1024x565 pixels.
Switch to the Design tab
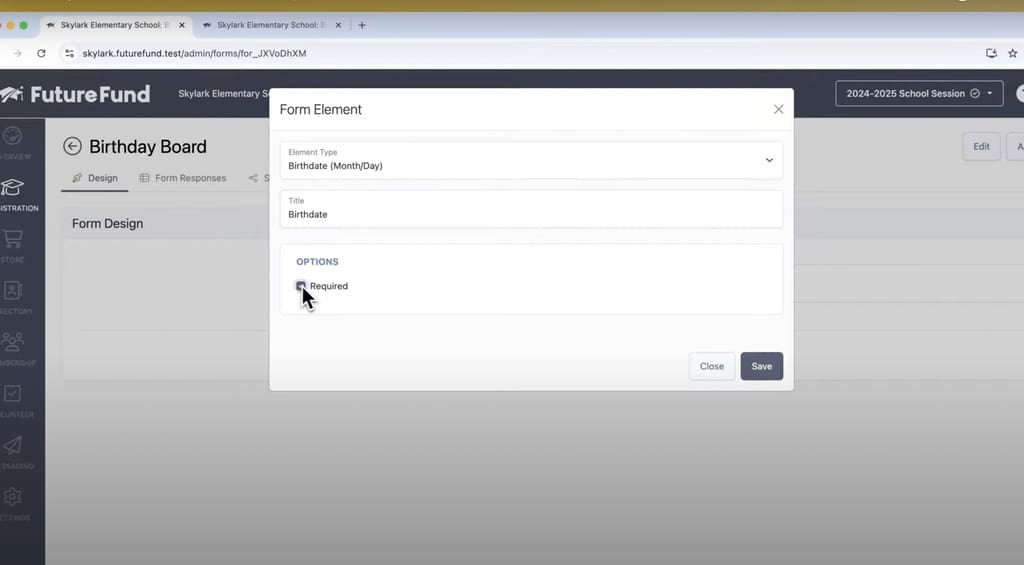click(x=95, y=178)
